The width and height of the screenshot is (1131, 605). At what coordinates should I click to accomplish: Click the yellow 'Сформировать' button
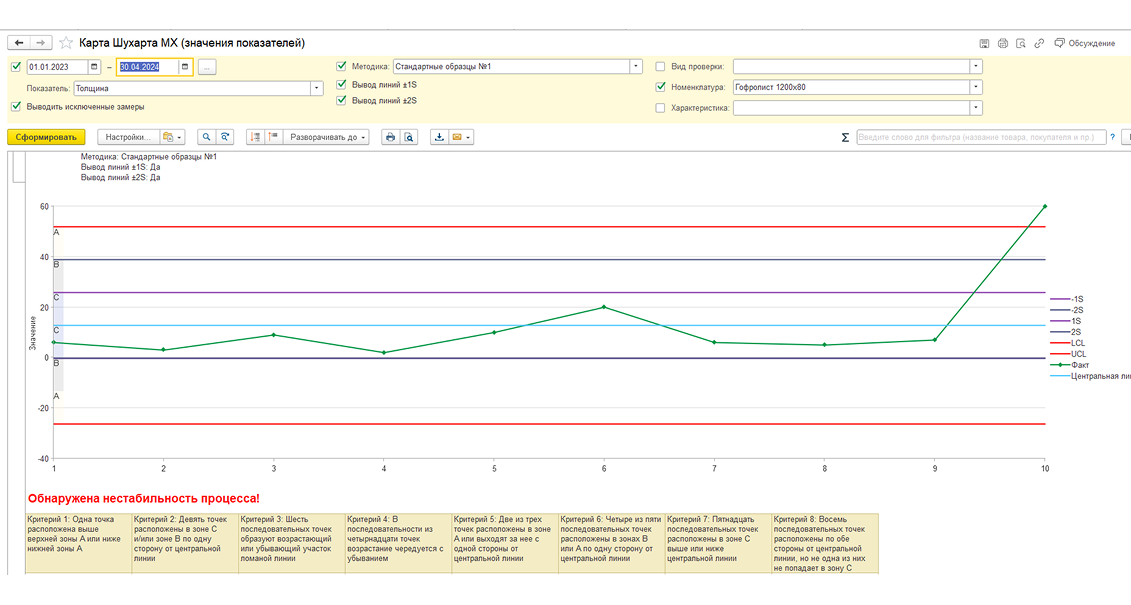point(46,137)
